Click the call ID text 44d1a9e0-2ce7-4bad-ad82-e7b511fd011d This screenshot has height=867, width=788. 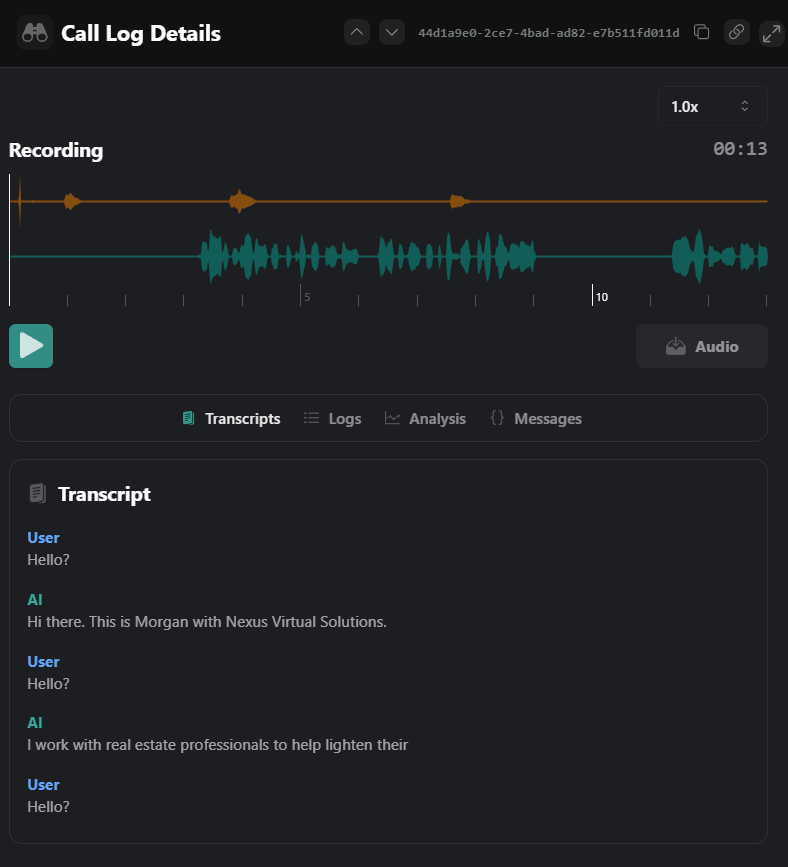[549, 33]
